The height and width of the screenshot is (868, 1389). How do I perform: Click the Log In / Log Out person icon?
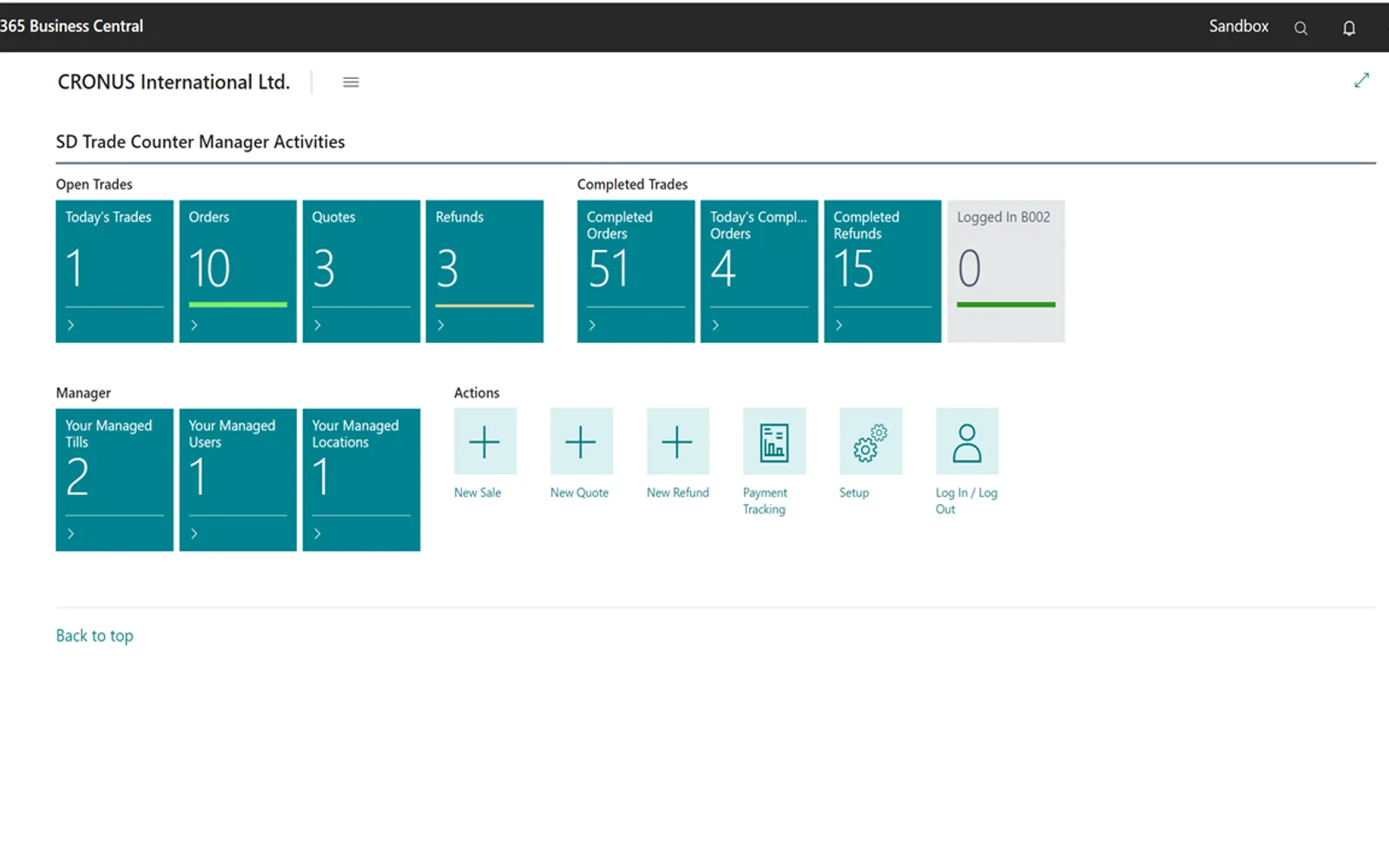(x=967, y=441)
